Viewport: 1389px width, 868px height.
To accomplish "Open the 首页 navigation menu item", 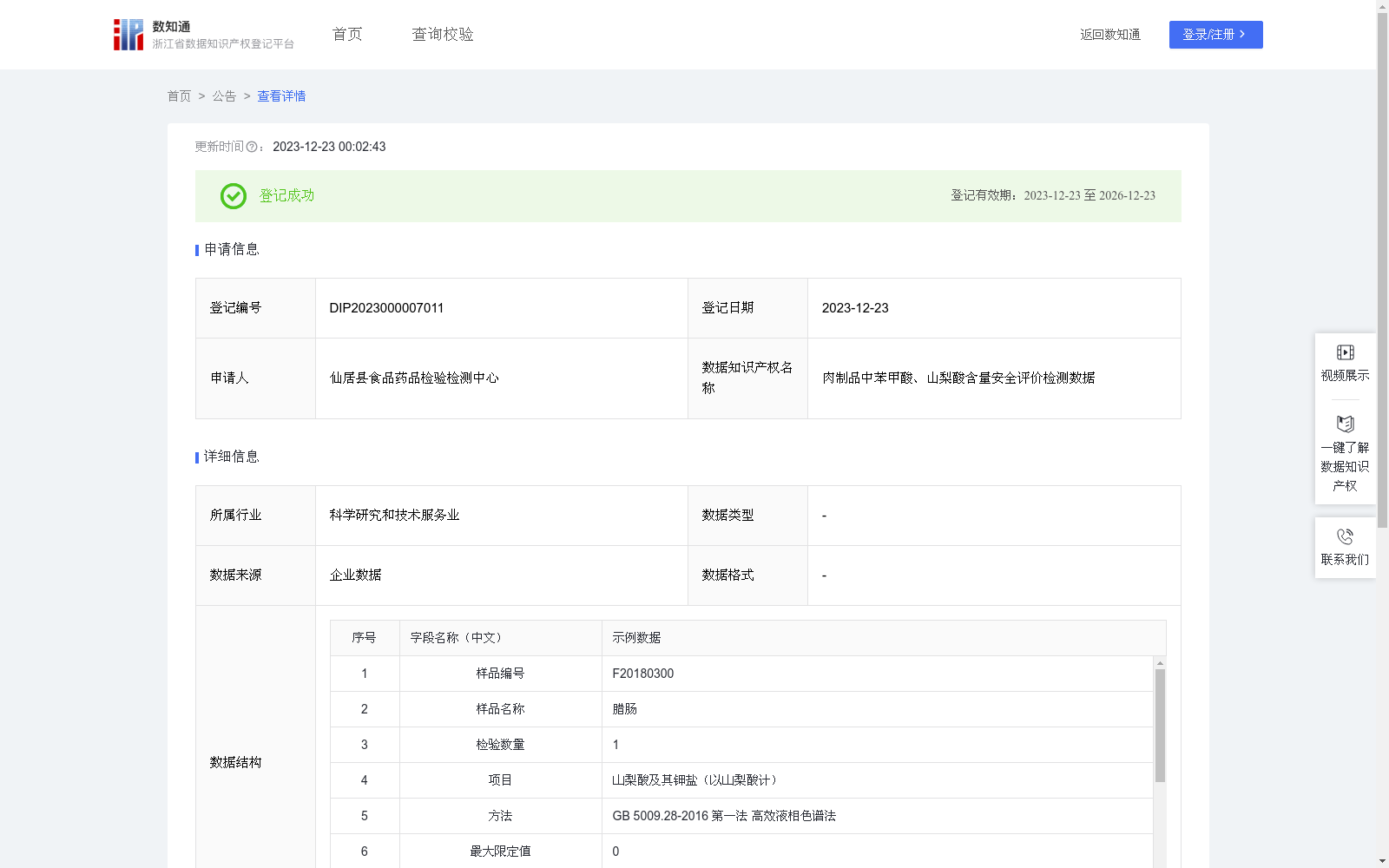I will click(347, 35).
